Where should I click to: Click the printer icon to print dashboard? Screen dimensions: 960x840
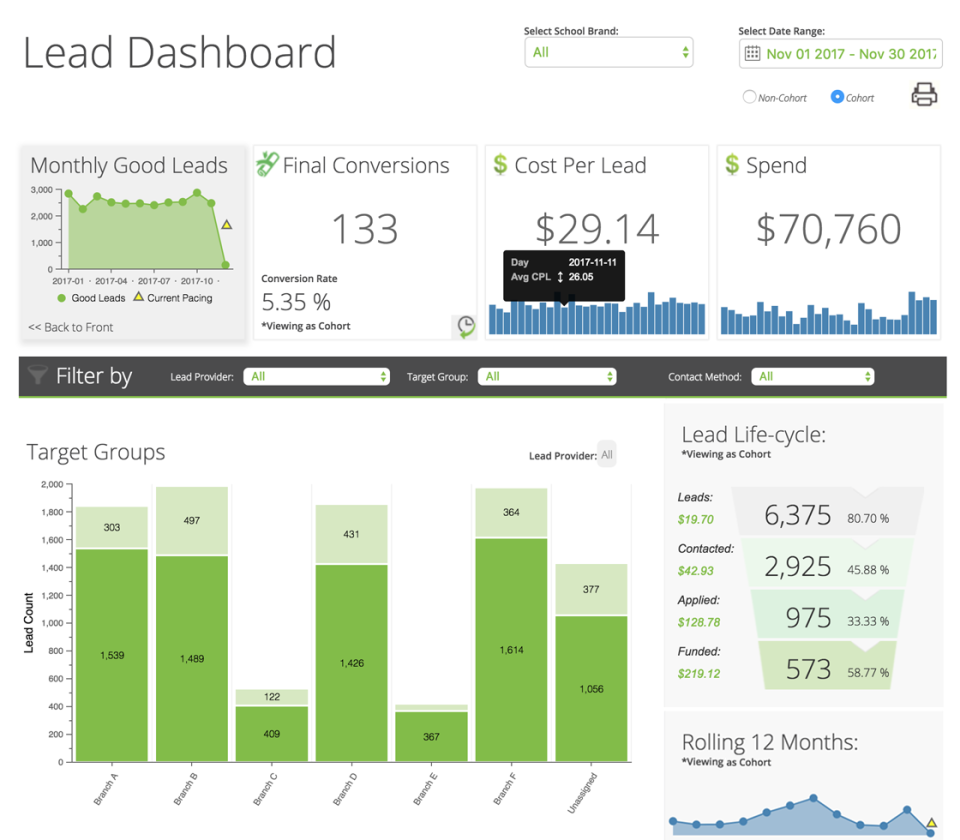click(x=923, y=93)
